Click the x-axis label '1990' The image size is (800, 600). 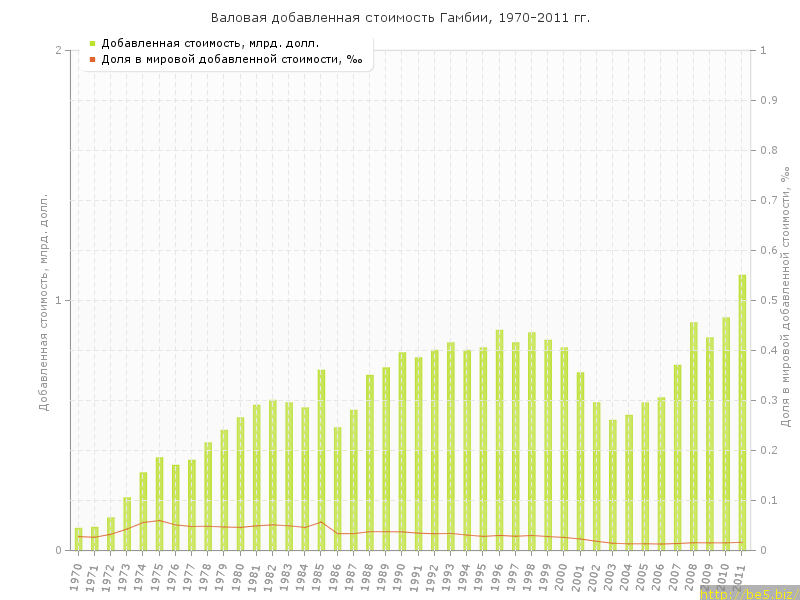point(400,576)
